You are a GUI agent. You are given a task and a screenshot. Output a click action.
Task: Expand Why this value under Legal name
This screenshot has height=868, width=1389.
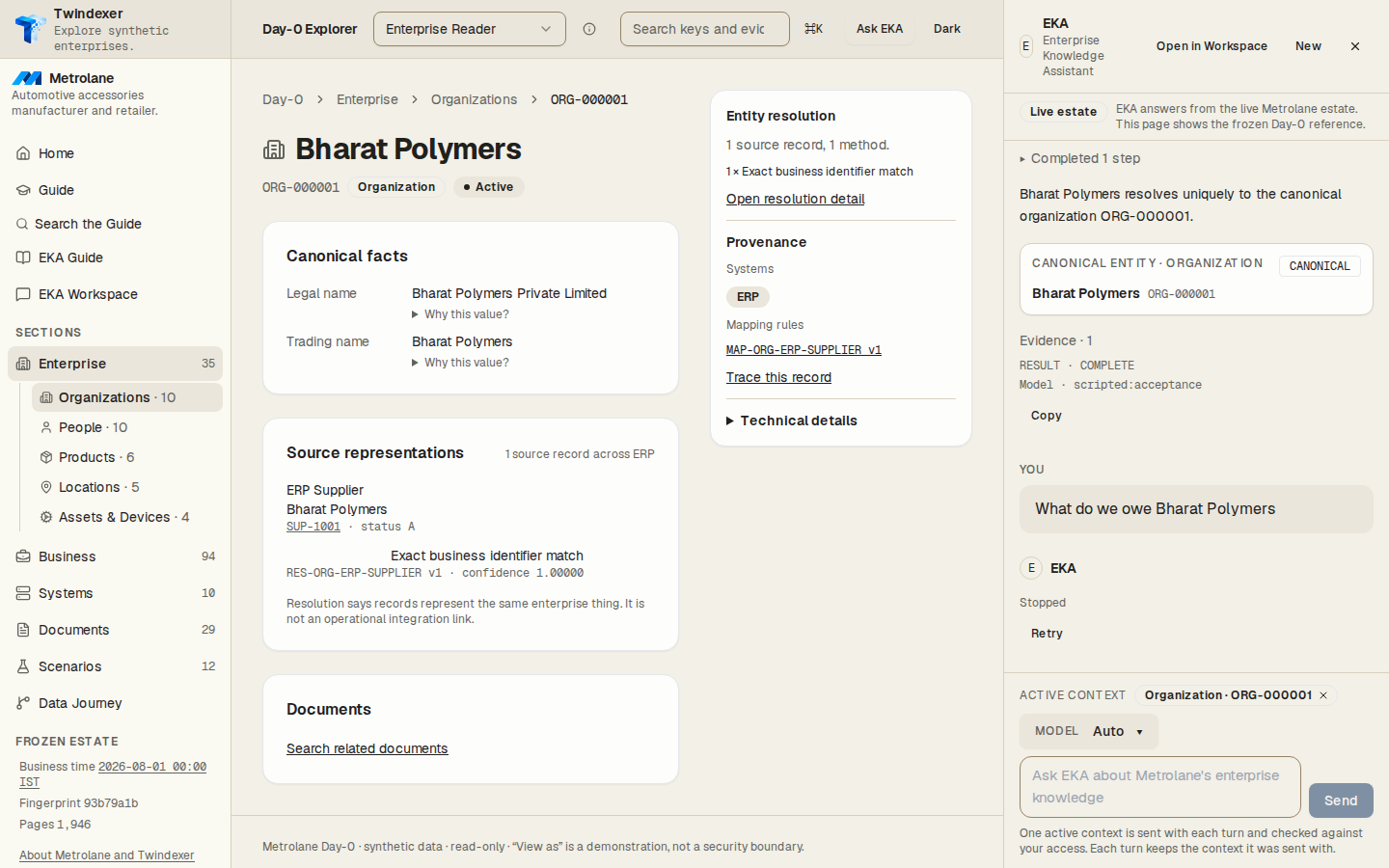pos(460,314)
